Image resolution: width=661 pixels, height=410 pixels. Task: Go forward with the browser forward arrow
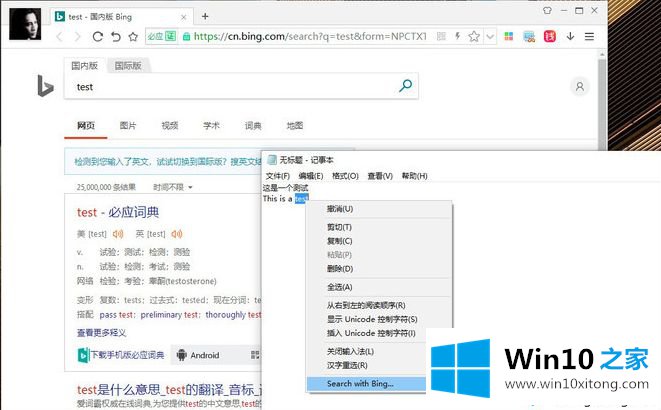click(78, 37)
